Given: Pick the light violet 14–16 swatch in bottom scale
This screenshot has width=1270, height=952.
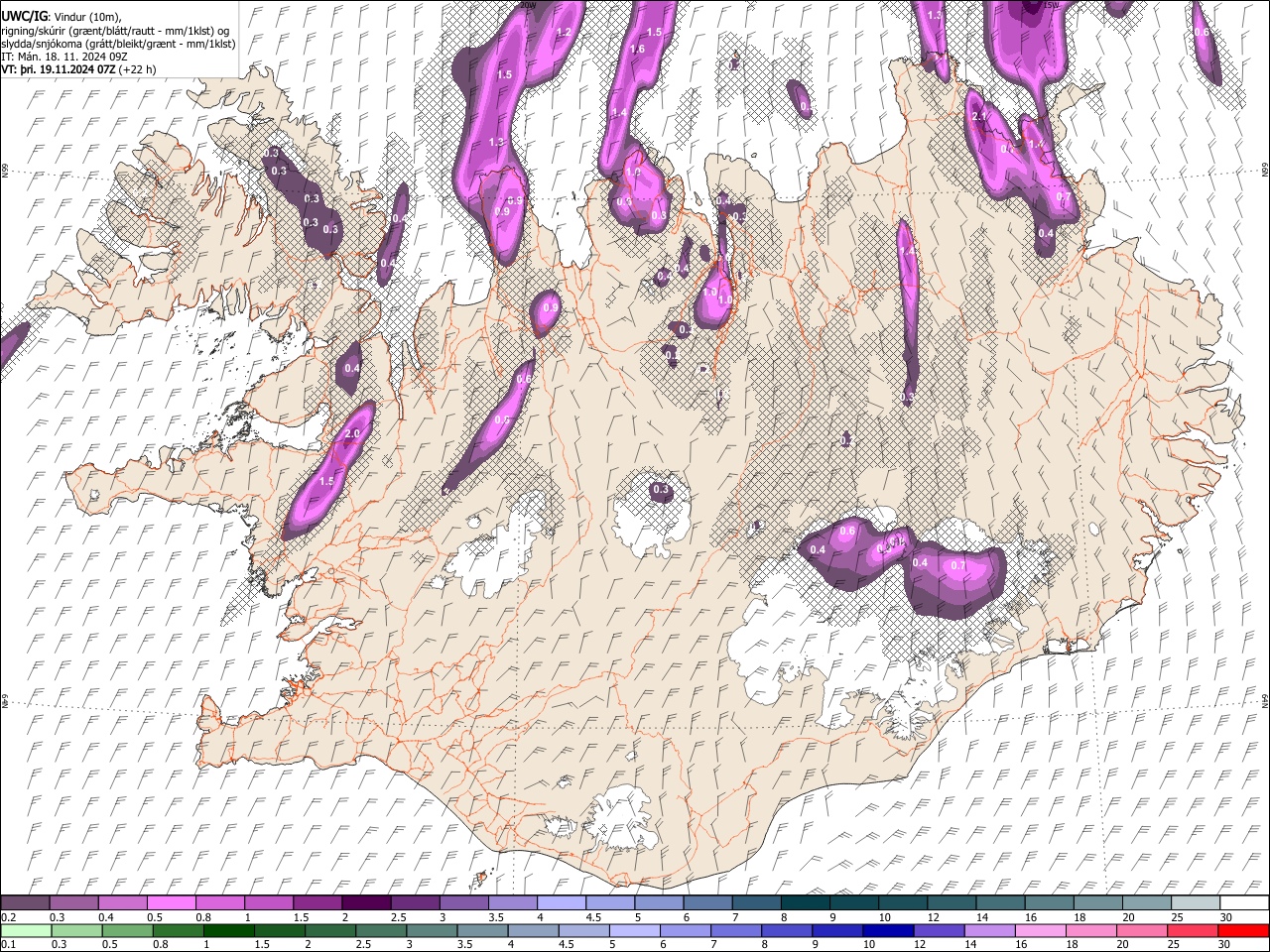Looking at the screenshot, I should coord(990,930).
